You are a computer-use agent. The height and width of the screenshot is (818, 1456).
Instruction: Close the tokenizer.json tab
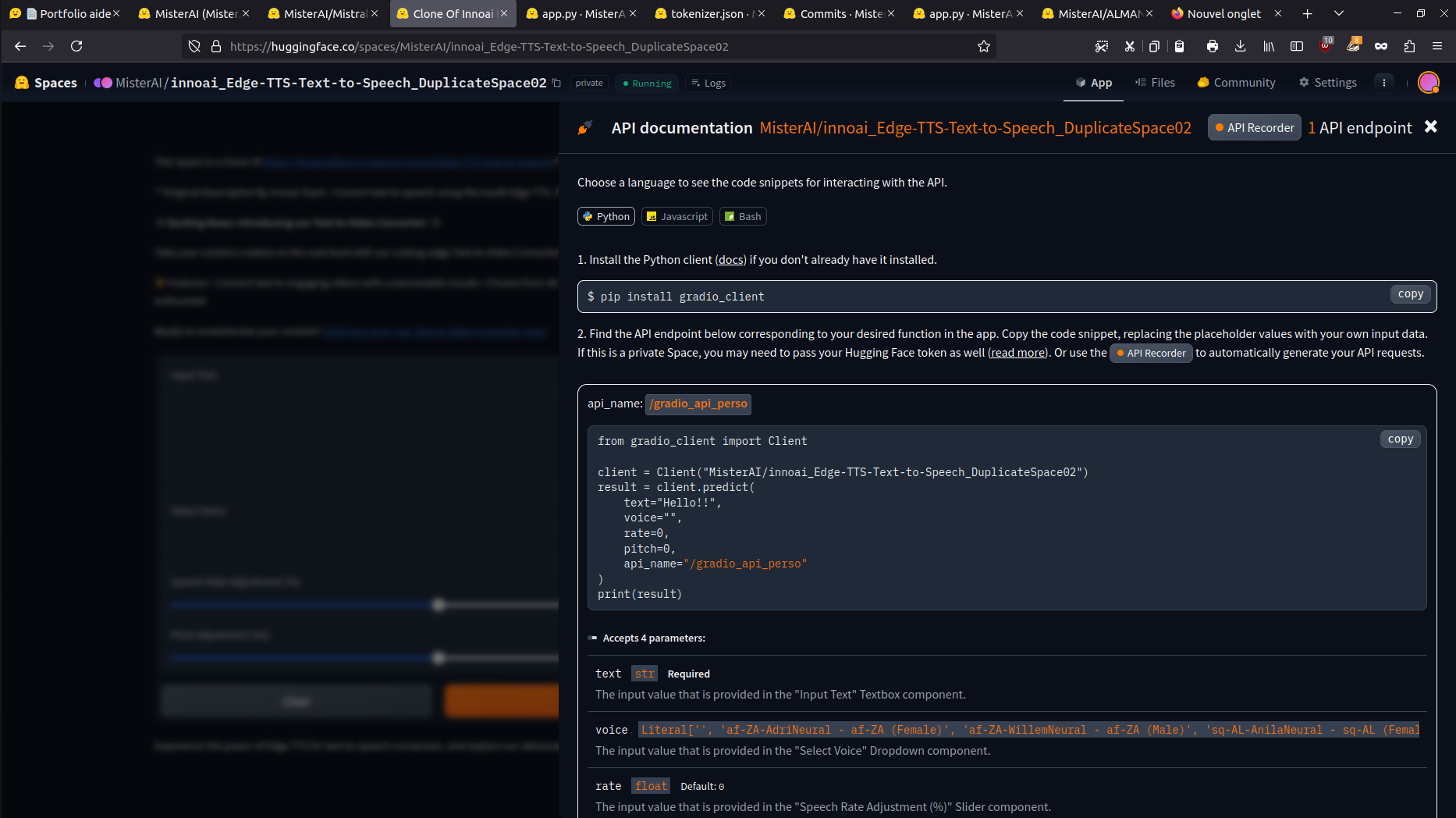click(x=762, y=13)
